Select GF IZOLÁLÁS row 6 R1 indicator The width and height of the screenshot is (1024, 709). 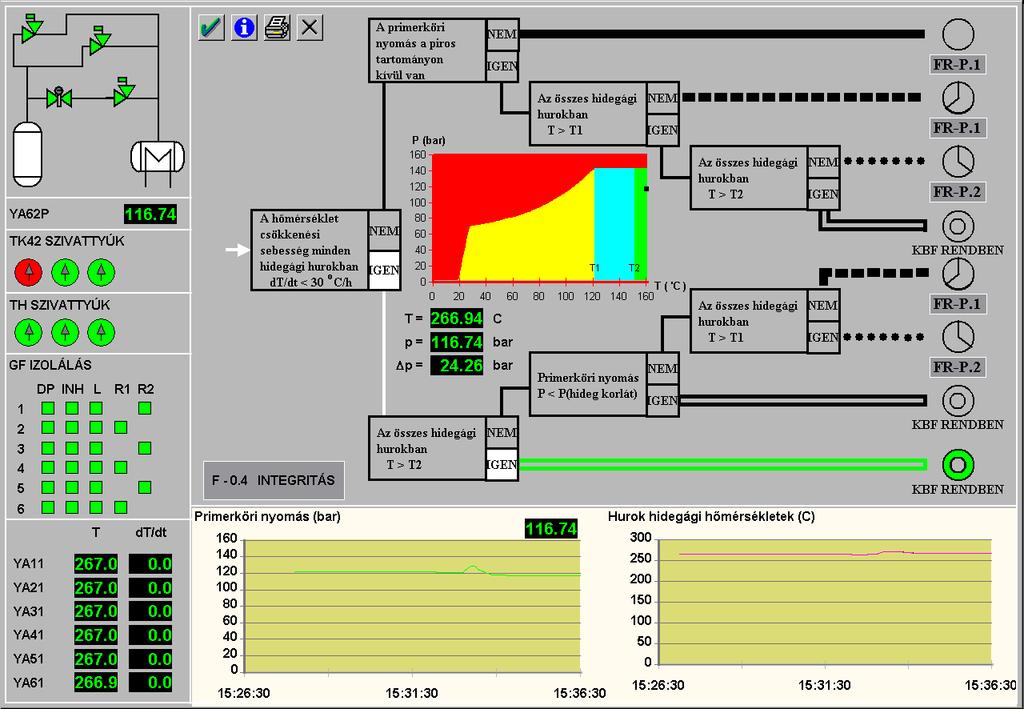click(120, 507)
